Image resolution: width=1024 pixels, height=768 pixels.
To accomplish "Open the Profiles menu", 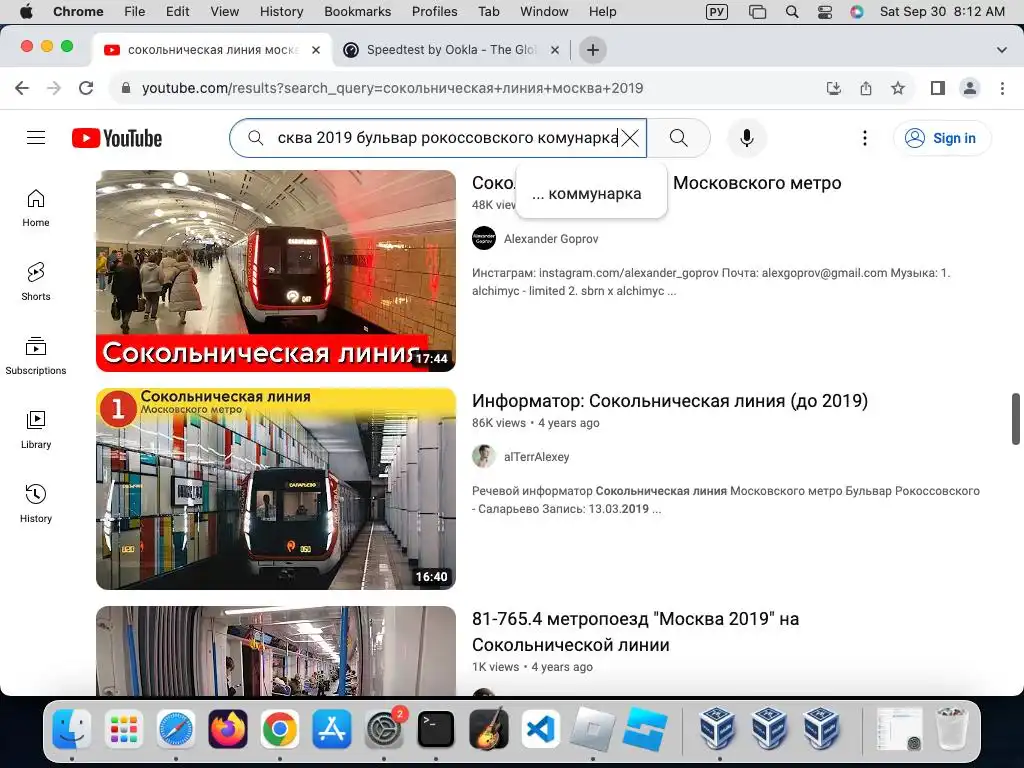I will tap(434, 11).
